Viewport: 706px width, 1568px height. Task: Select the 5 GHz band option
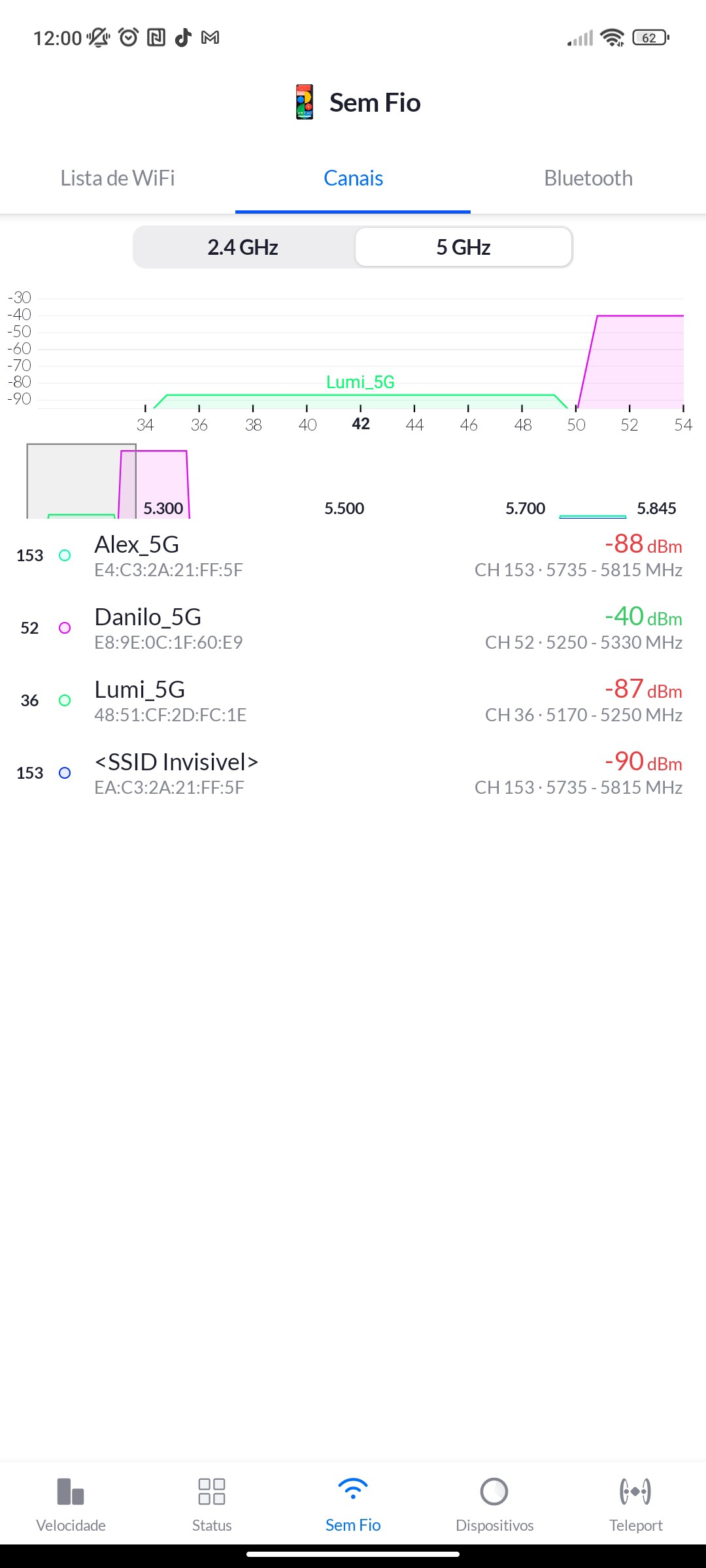click(463, 248)
